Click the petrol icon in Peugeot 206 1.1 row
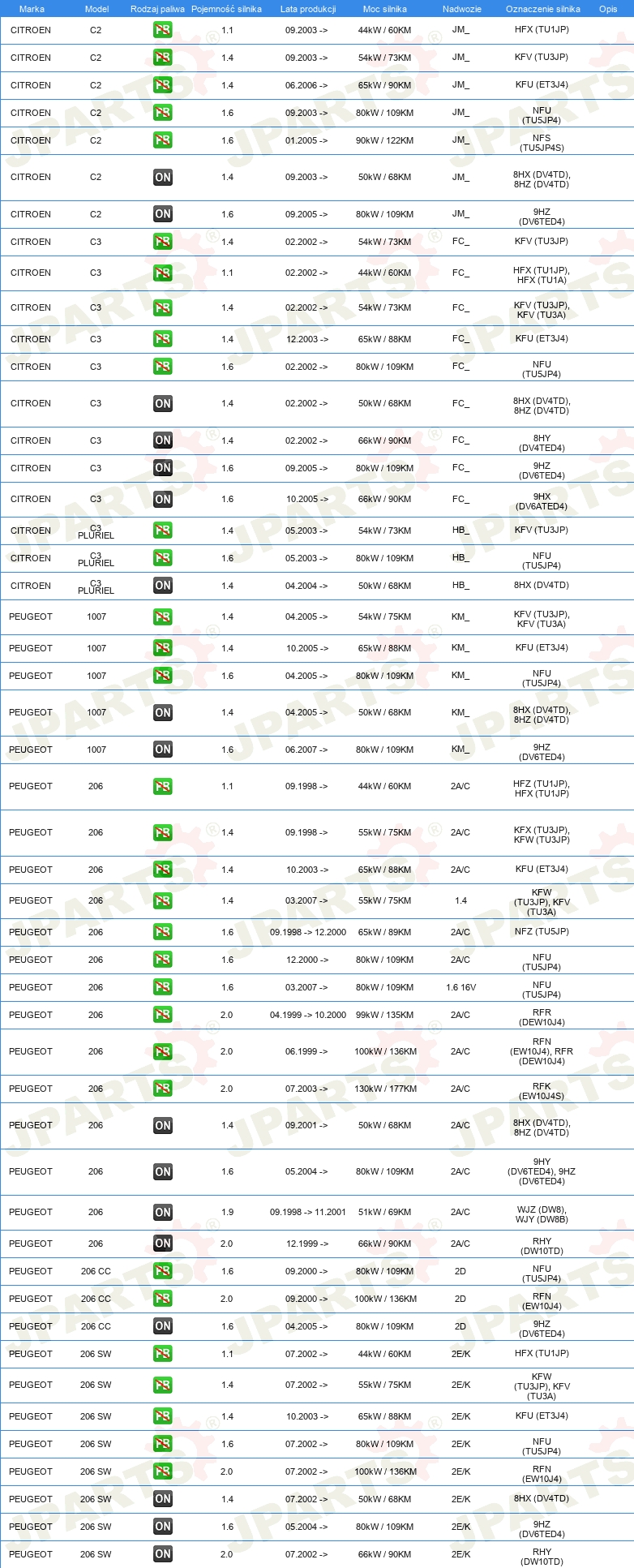Viewport: 634px width, 1568px height. point(163,787)
